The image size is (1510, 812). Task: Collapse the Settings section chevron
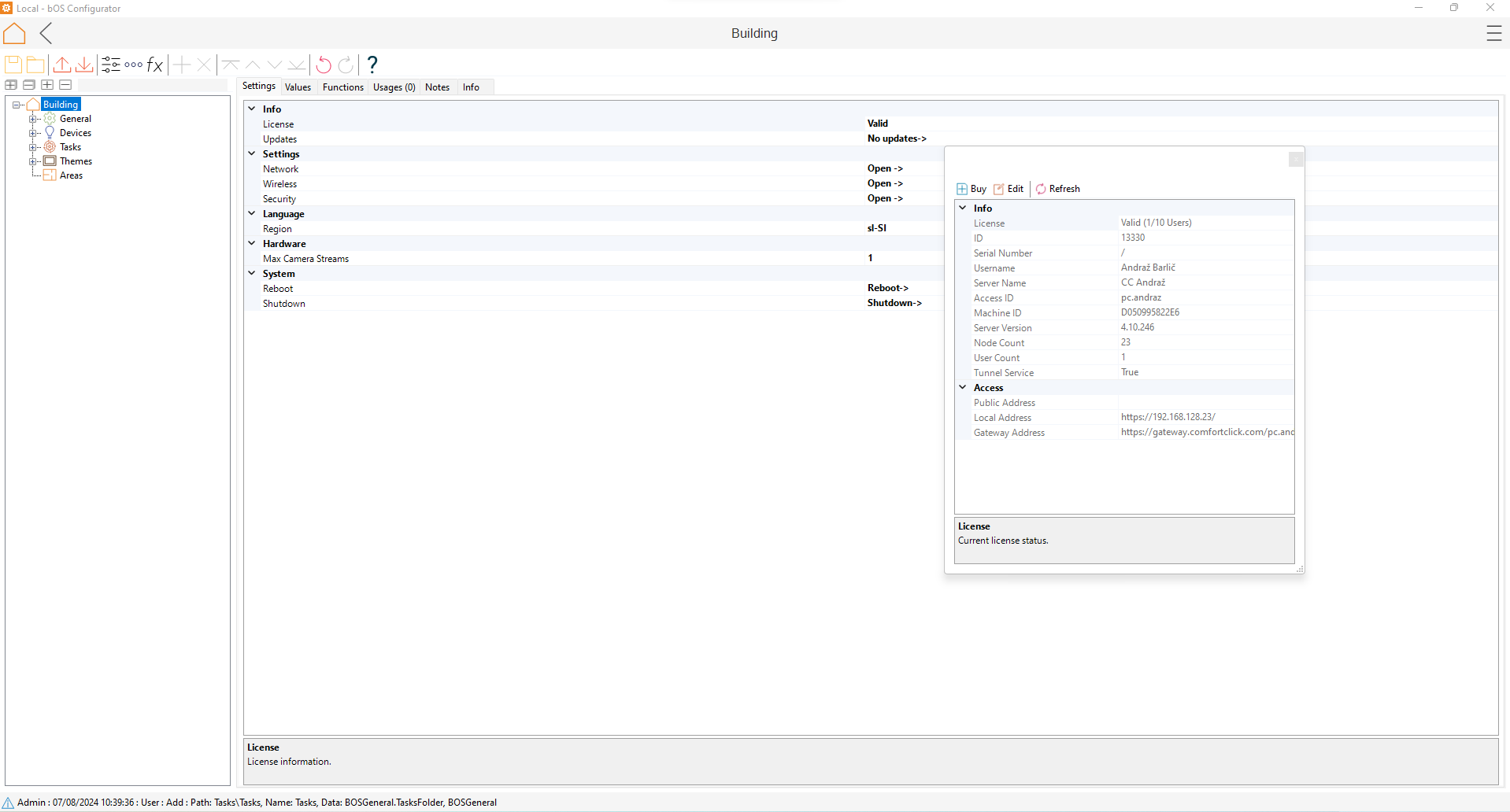[x=252, y=153]
